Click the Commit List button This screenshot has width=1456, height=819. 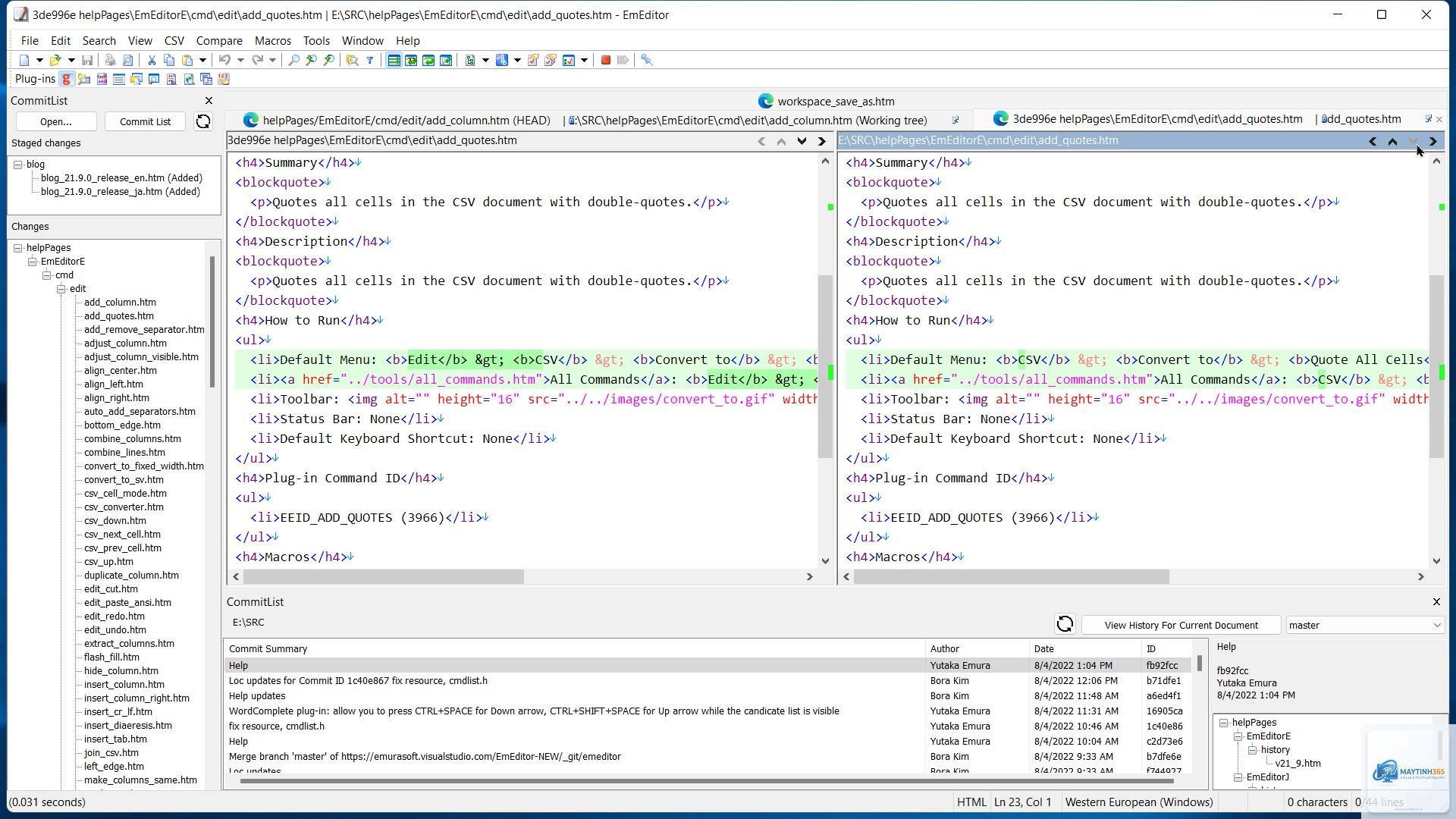point(145,121)
